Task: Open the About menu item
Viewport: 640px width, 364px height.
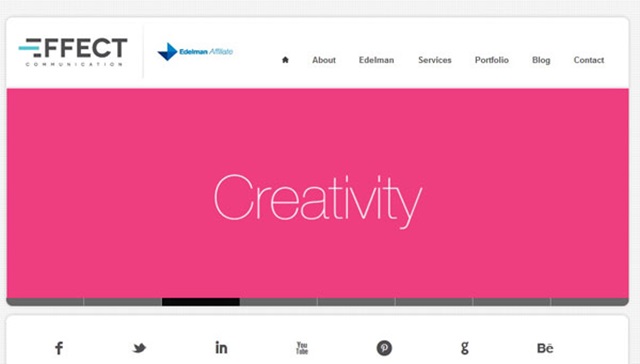Action: [x=324, y=60]
